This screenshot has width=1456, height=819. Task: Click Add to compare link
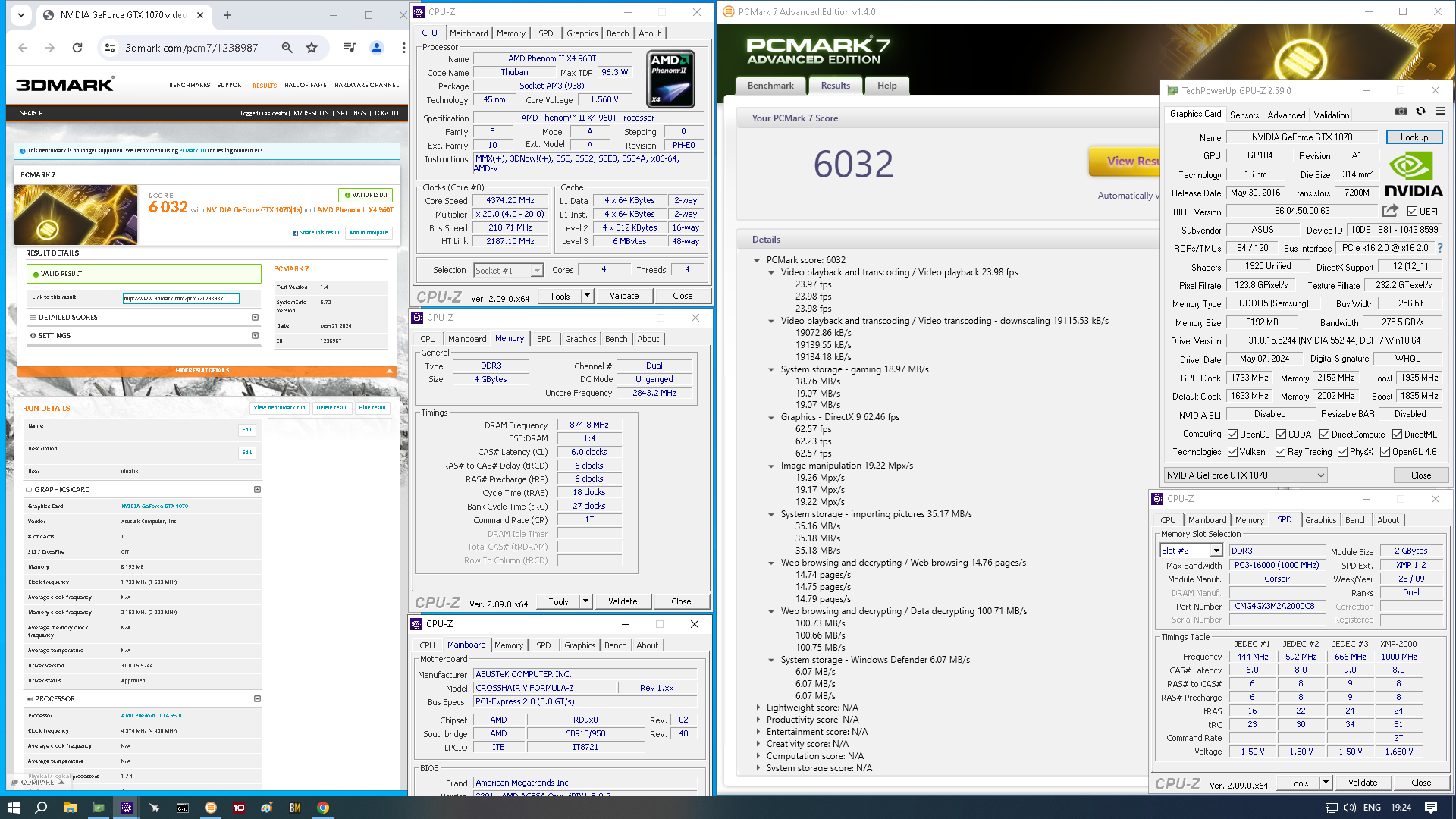pyautogui.click(x=369, y=233)
